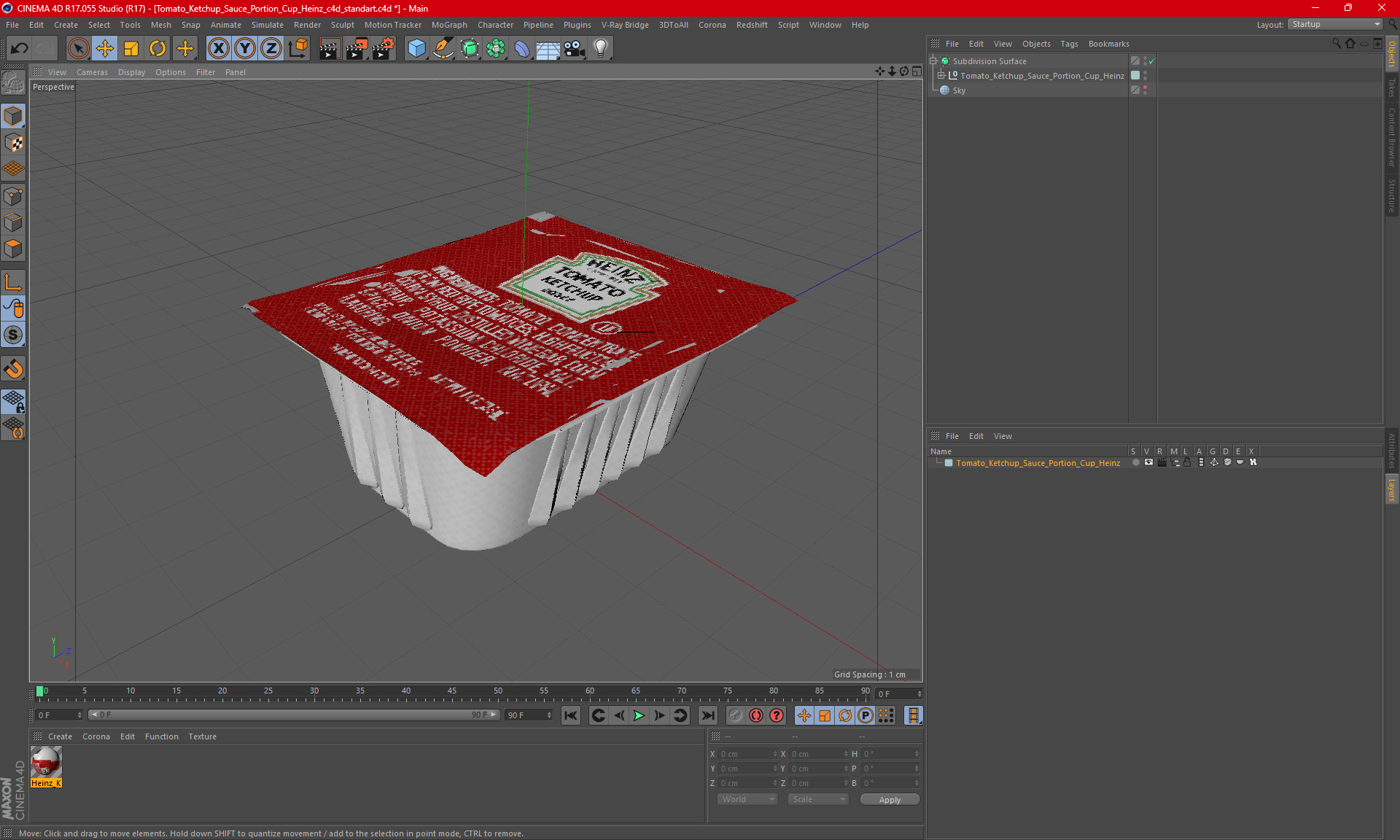Open World coordinate dropdown
The image size is (1400, 840).
[747, 799]
